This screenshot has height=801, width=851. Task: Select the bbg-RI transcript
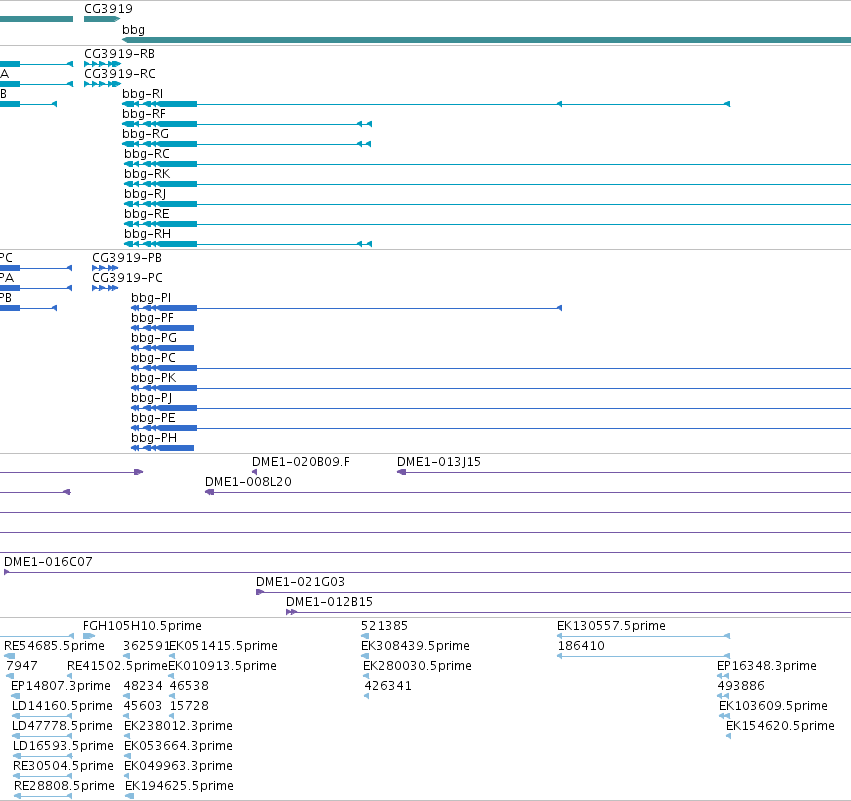(x=426, y=104)
